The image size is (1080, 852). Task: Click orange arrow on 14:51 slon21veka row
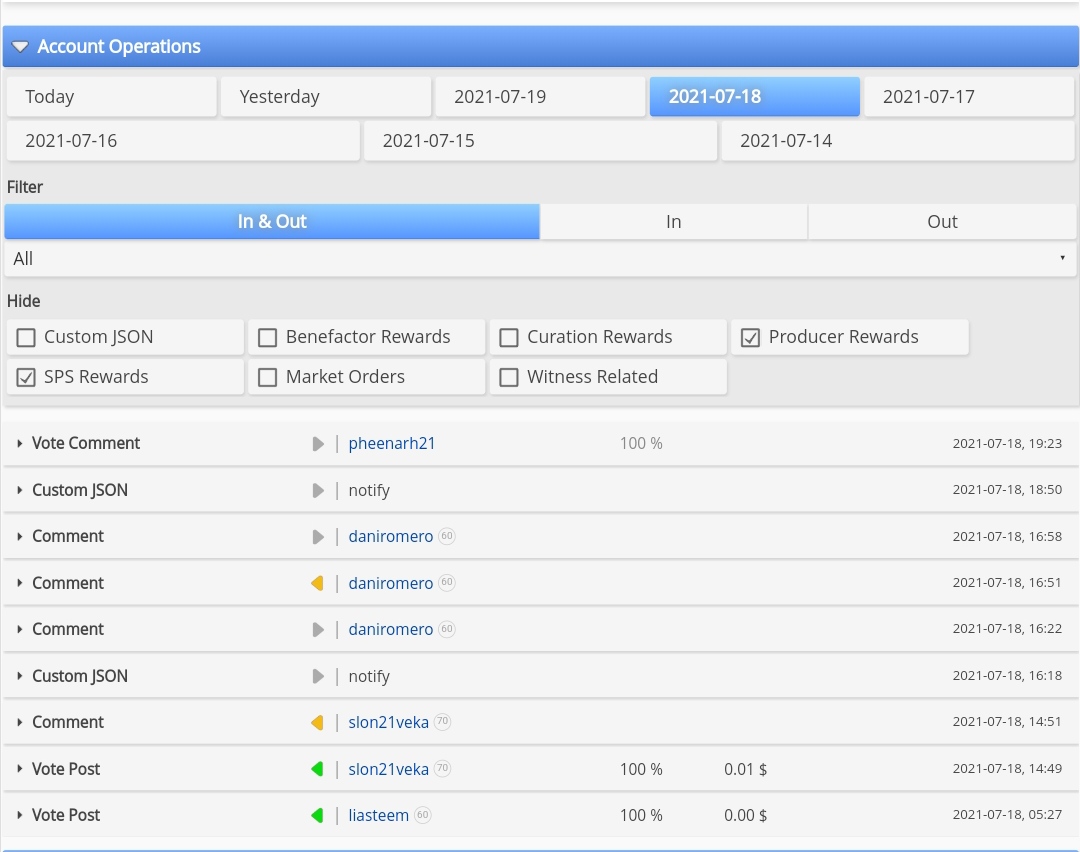pyautogui.click(x=318, y=723)
